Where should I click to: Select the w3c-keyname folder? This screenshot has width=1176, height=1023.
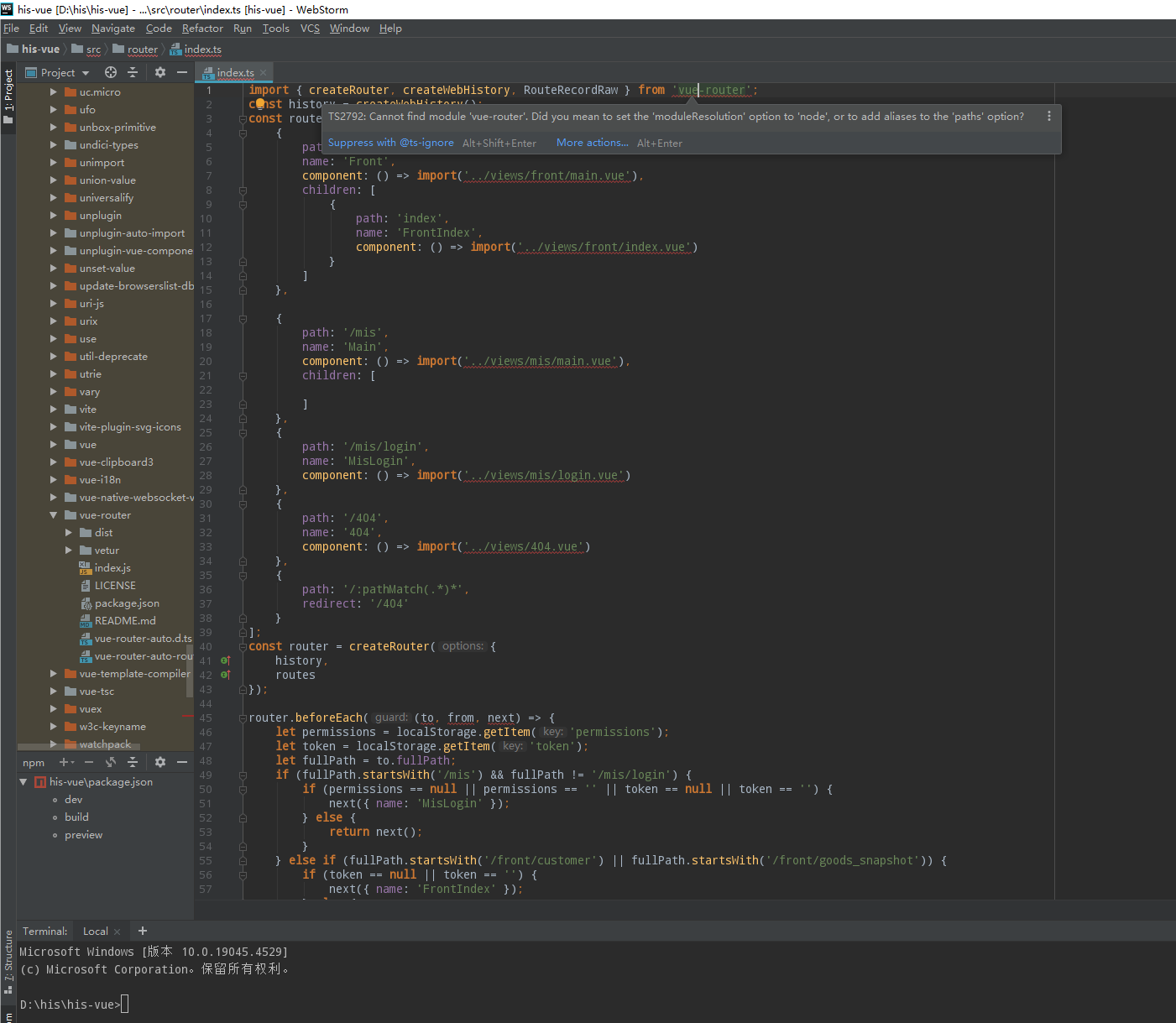105,727
